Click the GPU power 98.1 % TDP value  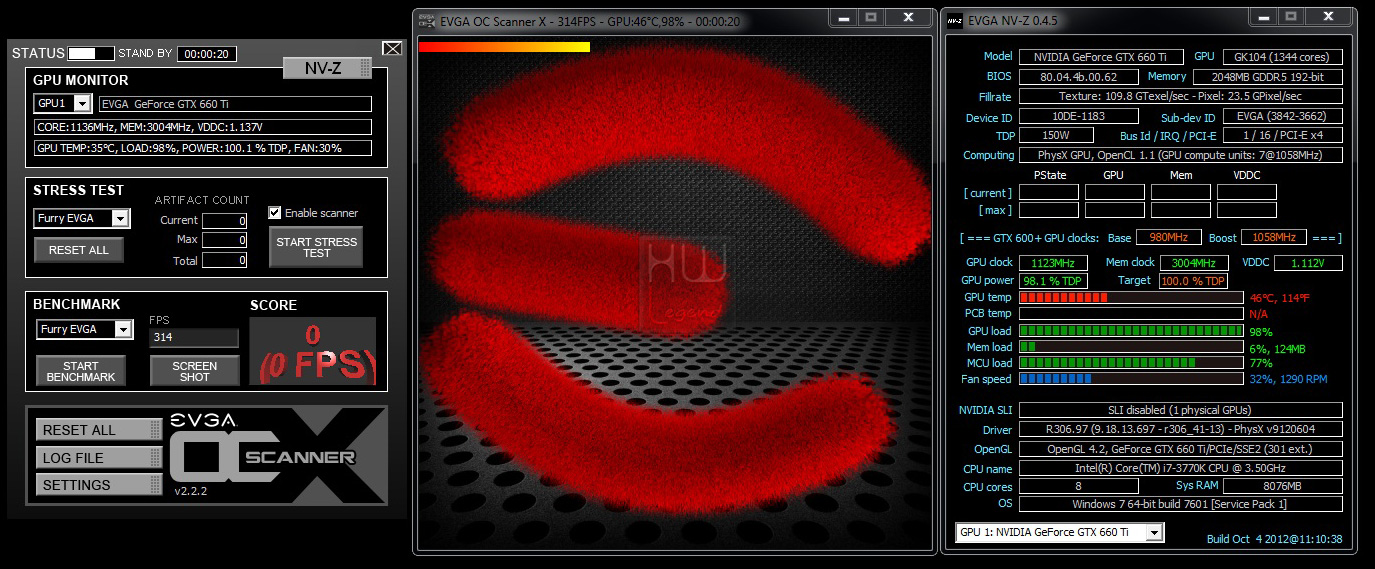(1054, 281)
